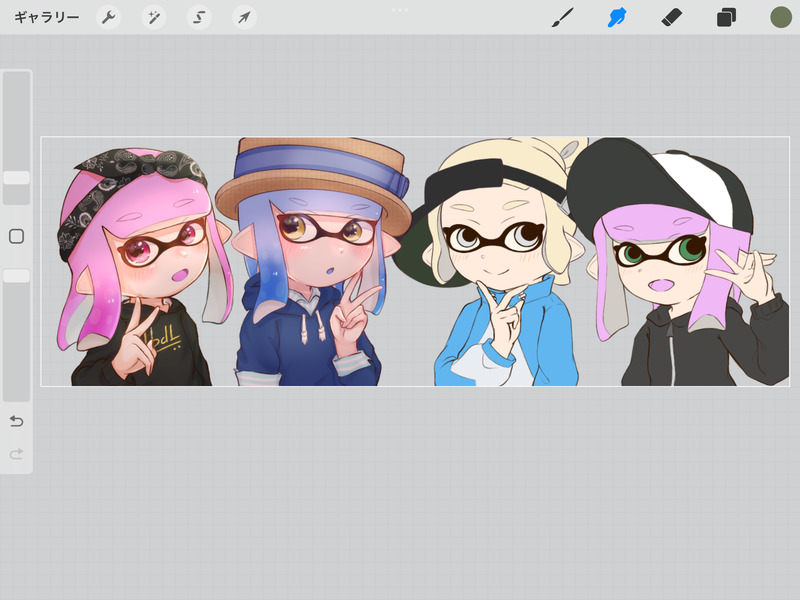
Task: Activate the Transform arrow tool
Action: click(x=244, y=18)
